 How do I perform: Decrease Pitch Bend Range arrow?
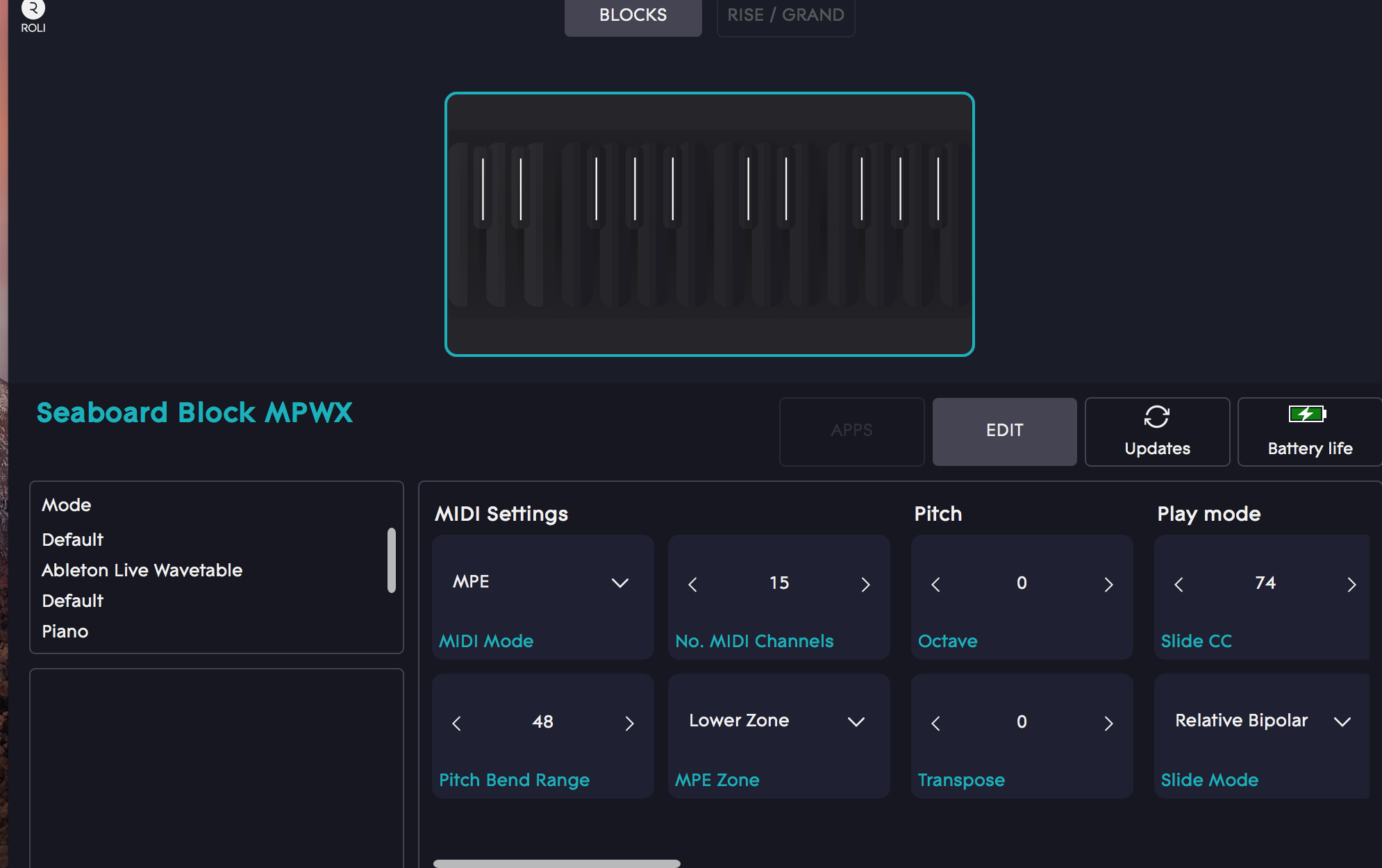coord(456,724)
